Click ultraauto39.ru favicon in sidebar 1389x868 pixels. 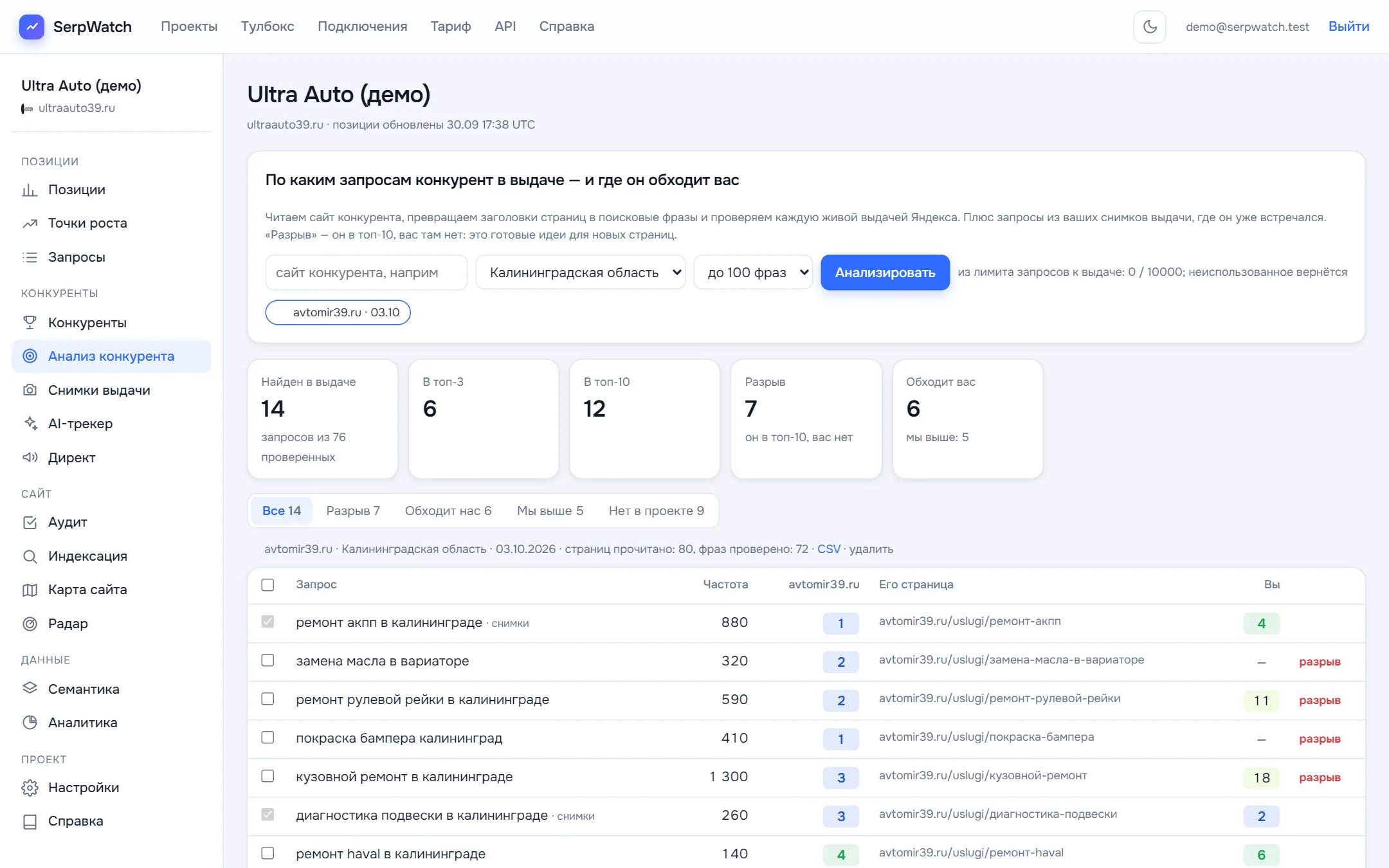(x=27, y=109)
